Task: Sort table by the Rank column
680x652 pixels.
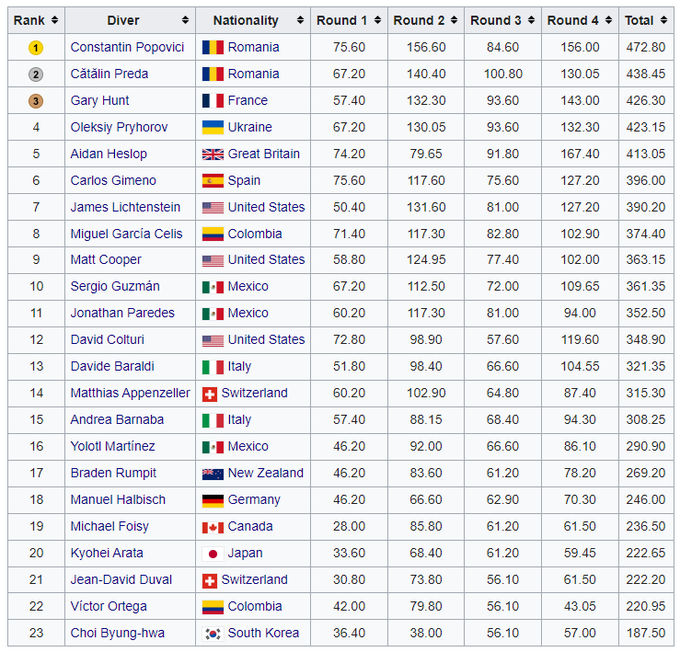Action: [x=35, y=20]
